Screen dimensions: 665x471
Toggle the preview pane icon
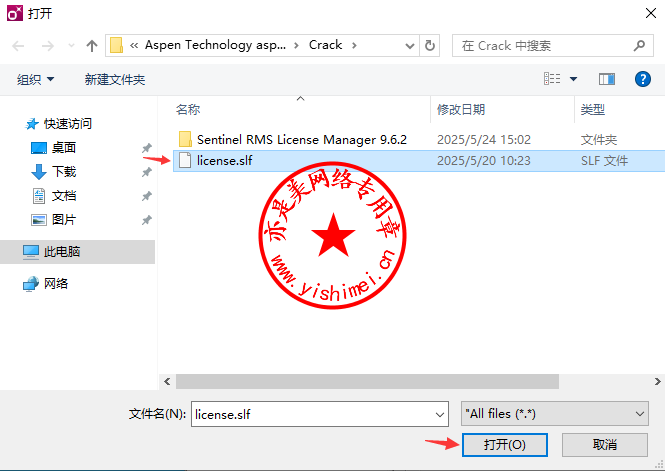coord(606,79)
